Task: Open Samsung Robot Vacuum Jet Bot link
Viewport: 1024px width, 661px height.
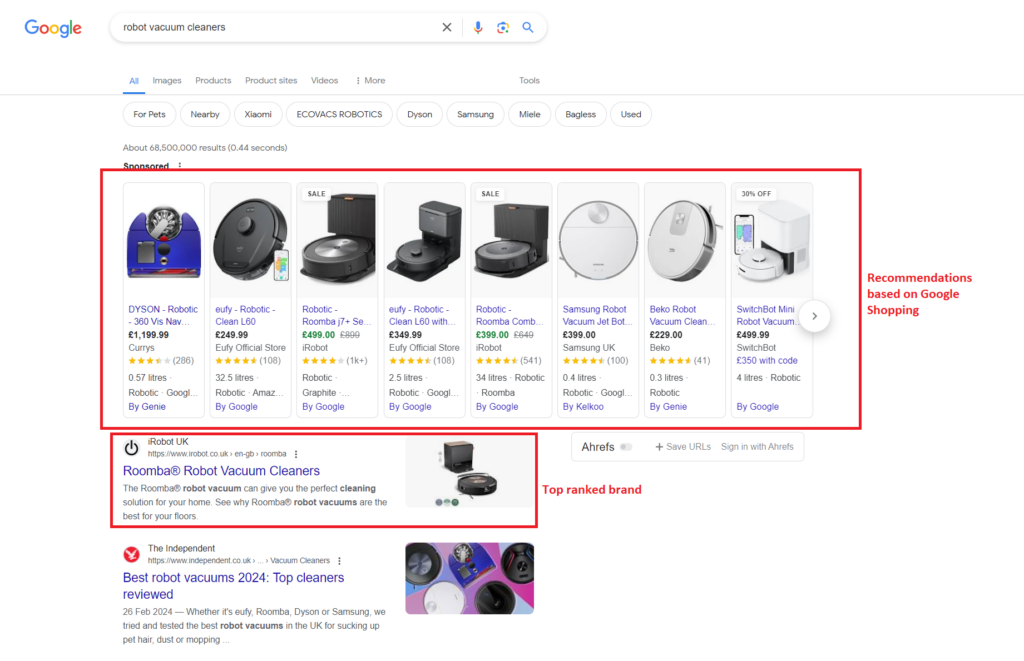Action: (598, 315)
